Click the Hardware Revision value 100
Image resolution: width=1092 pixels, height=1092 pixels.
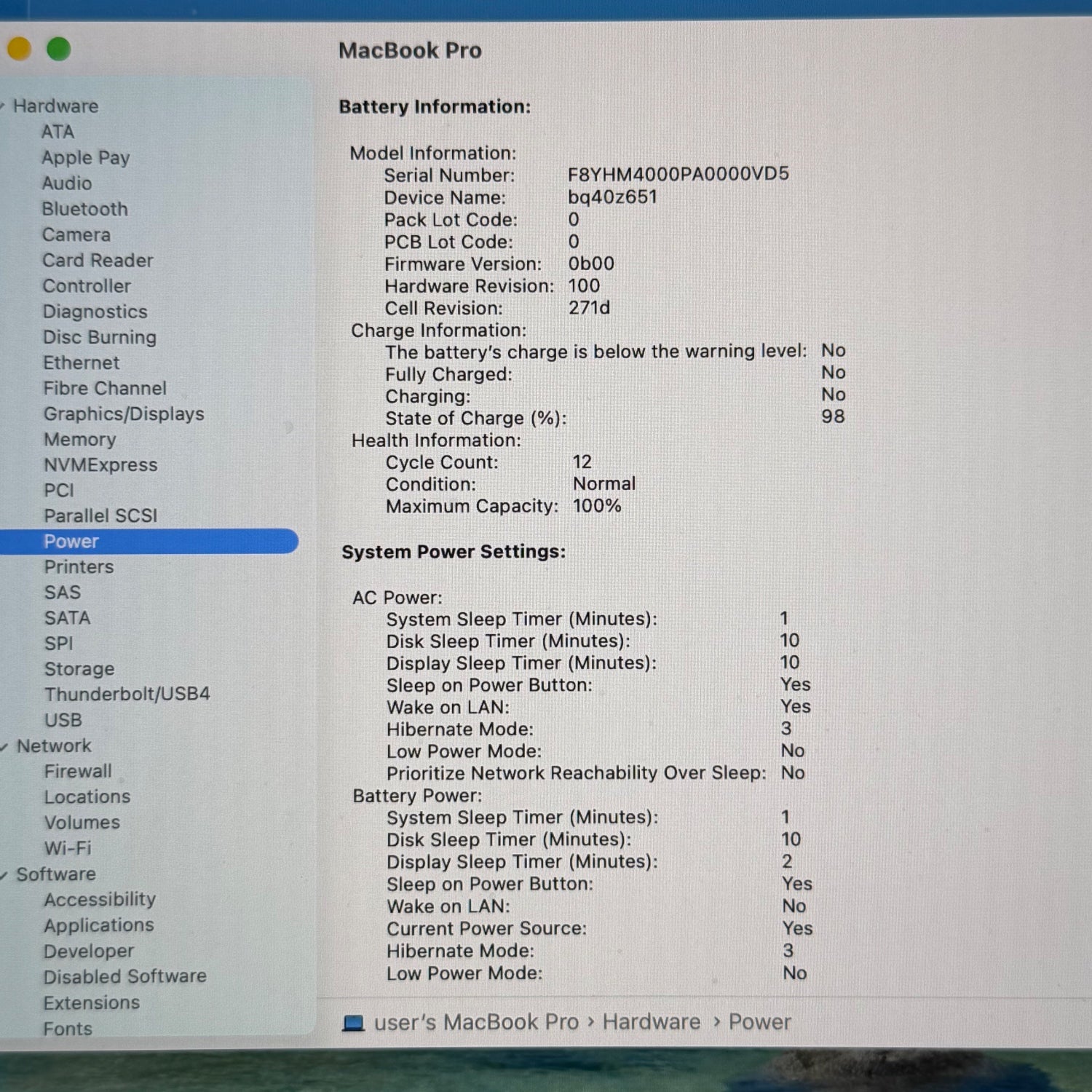pyautogui.click(x=585, y=286)
